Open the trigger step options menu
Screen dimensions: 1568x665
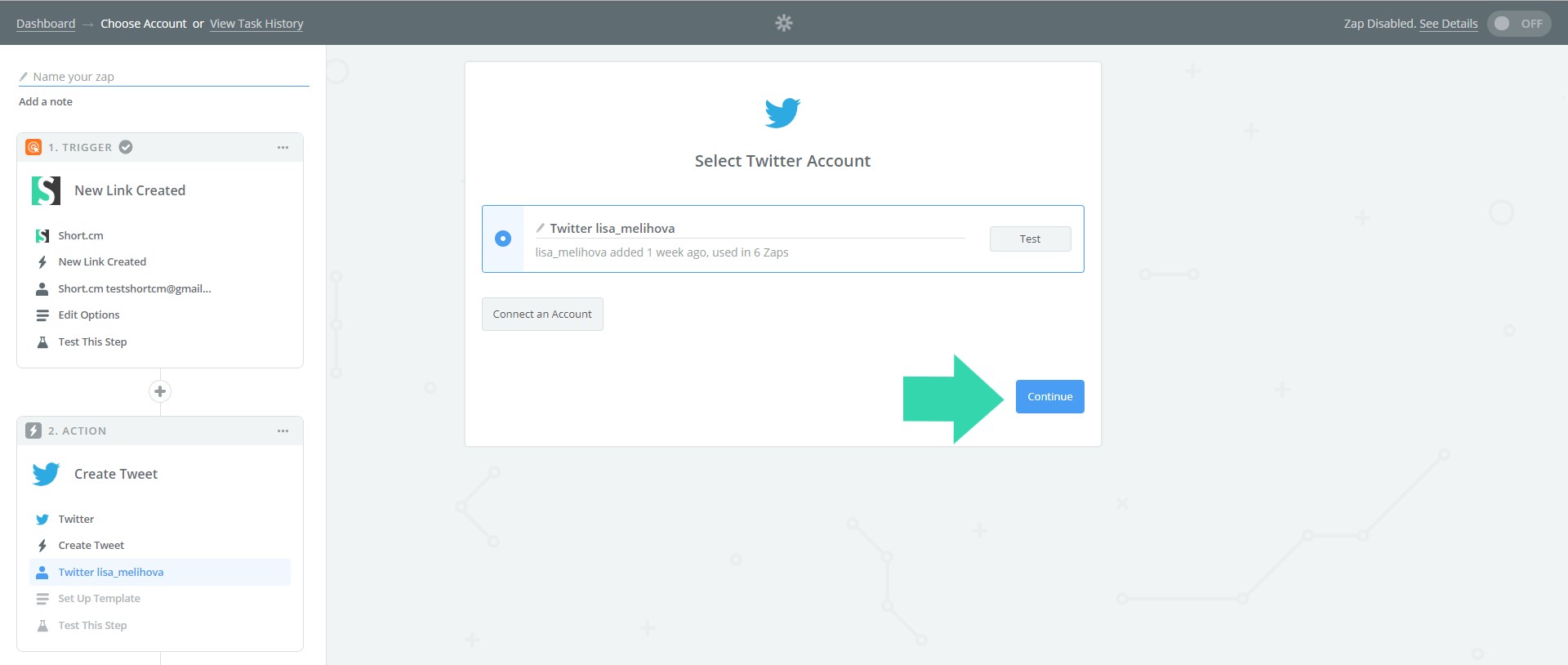pos(283,148)
